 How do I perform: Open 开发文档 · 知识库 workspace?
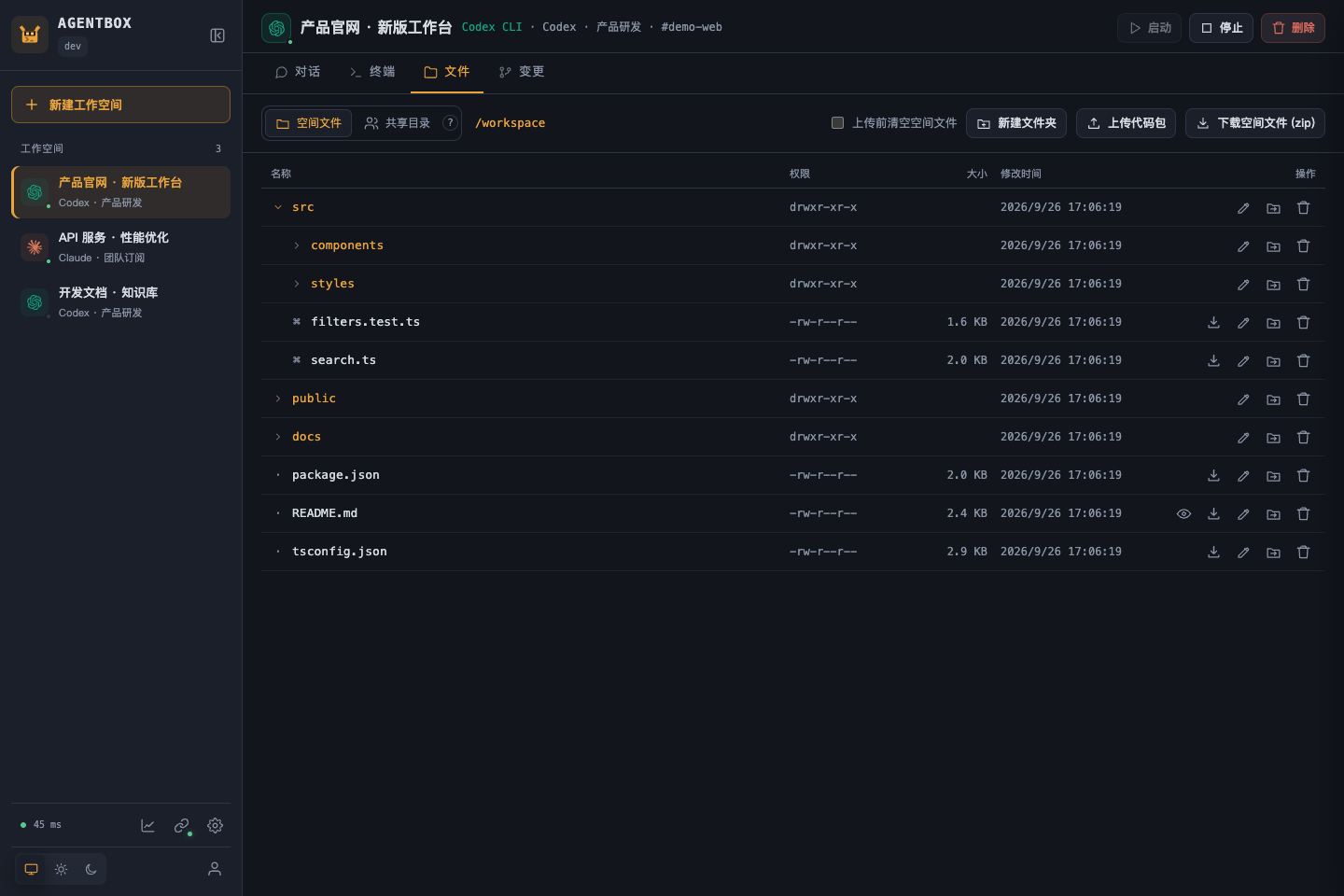pos(120,302)
